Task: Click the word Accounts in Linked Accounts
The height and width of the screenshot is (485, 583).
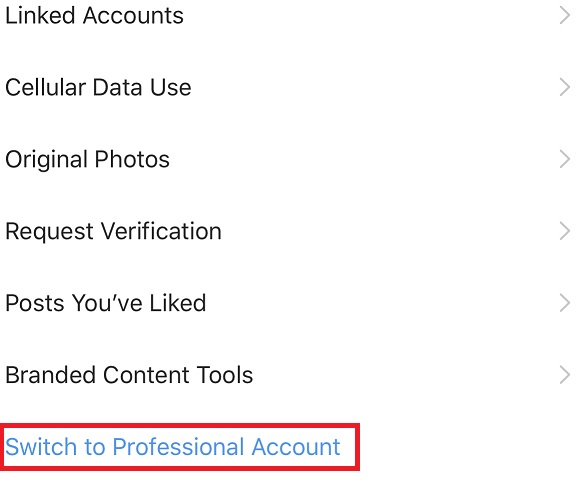Action: [133, 16]
